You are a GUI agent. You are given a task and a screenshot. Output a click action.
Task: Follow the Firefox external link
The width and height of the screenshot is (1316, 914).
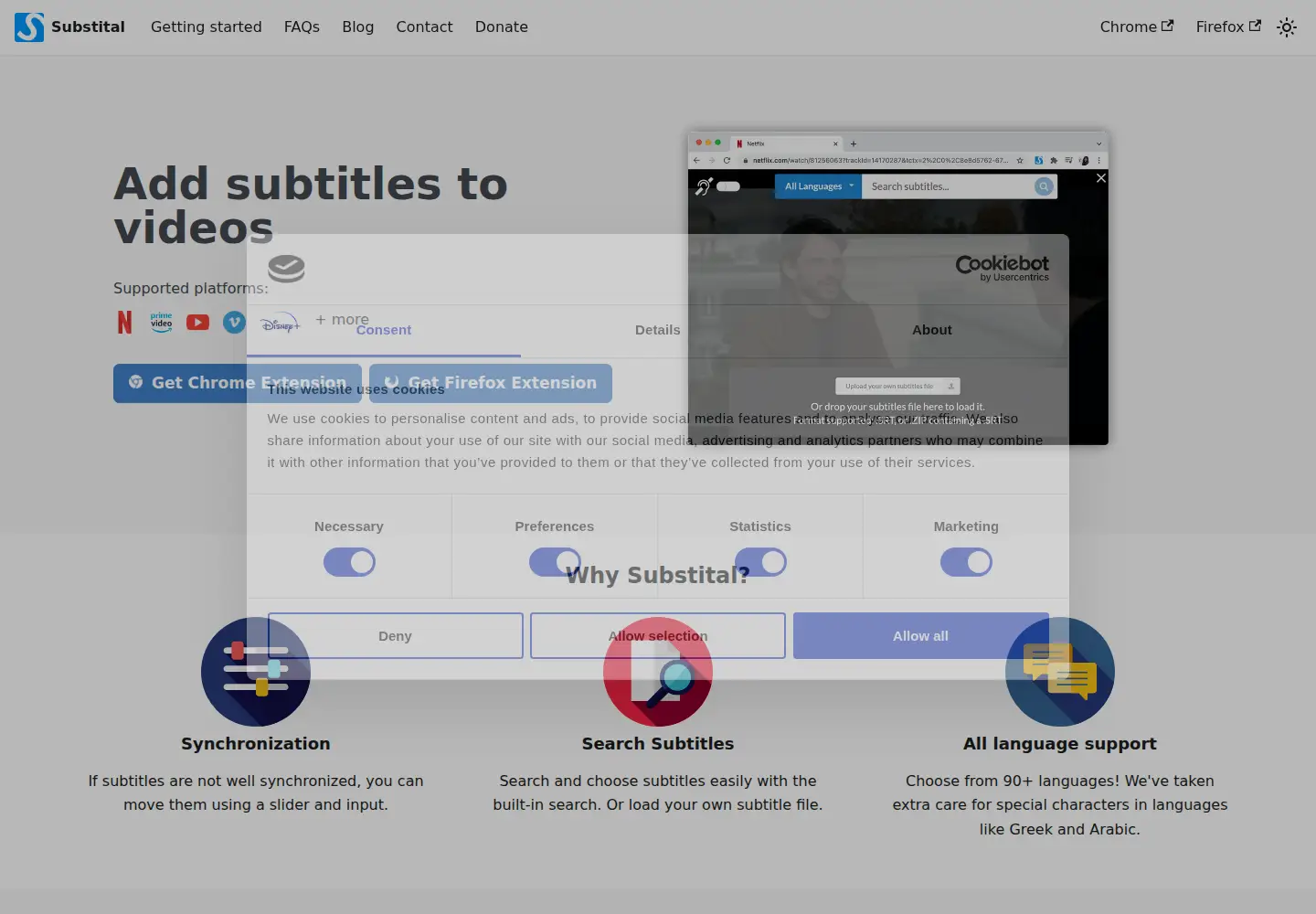[x=1228, y=27]
